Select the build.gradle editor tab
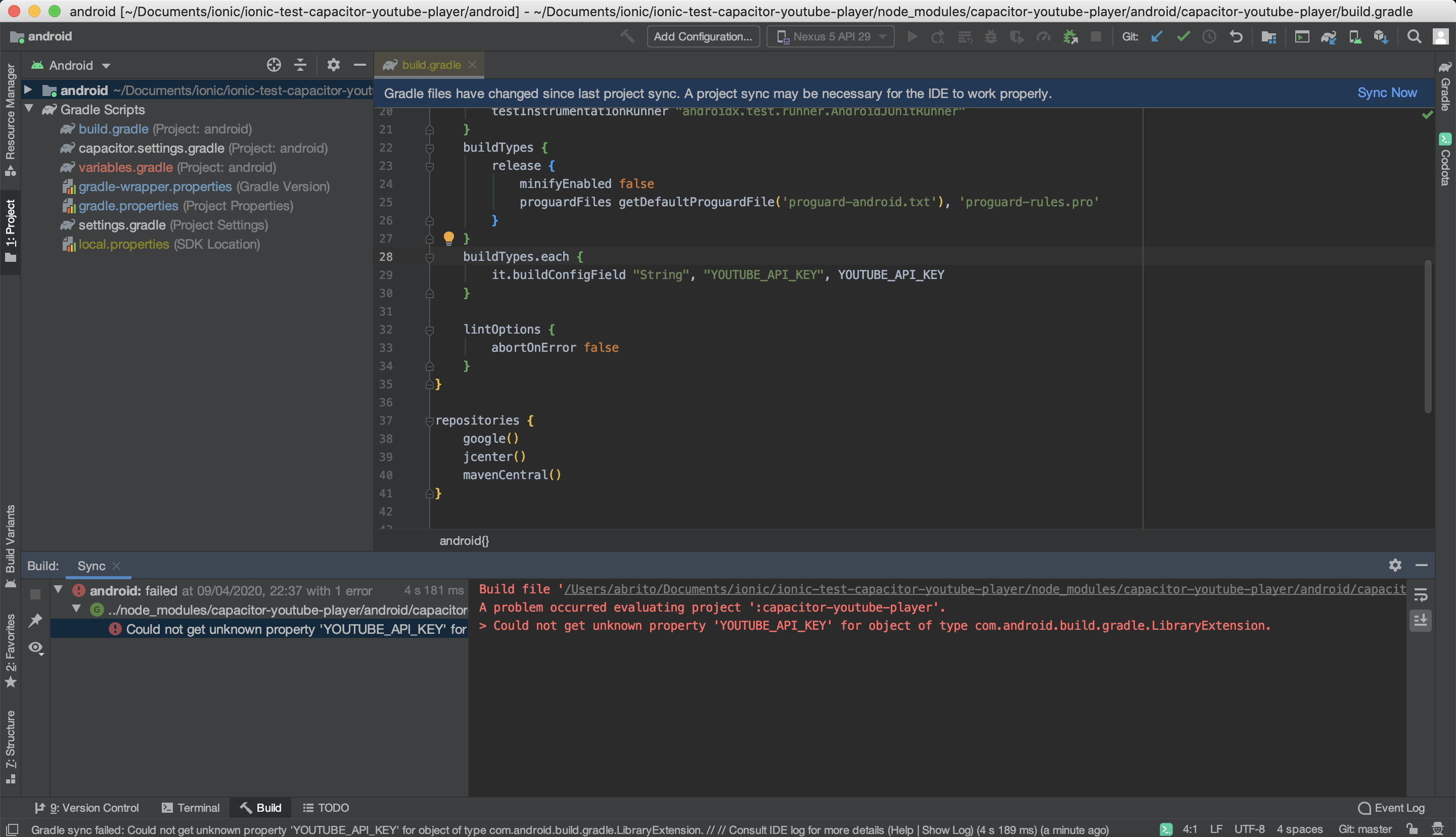This screenshot has width=1456, height=837. [x=431, y=65]
